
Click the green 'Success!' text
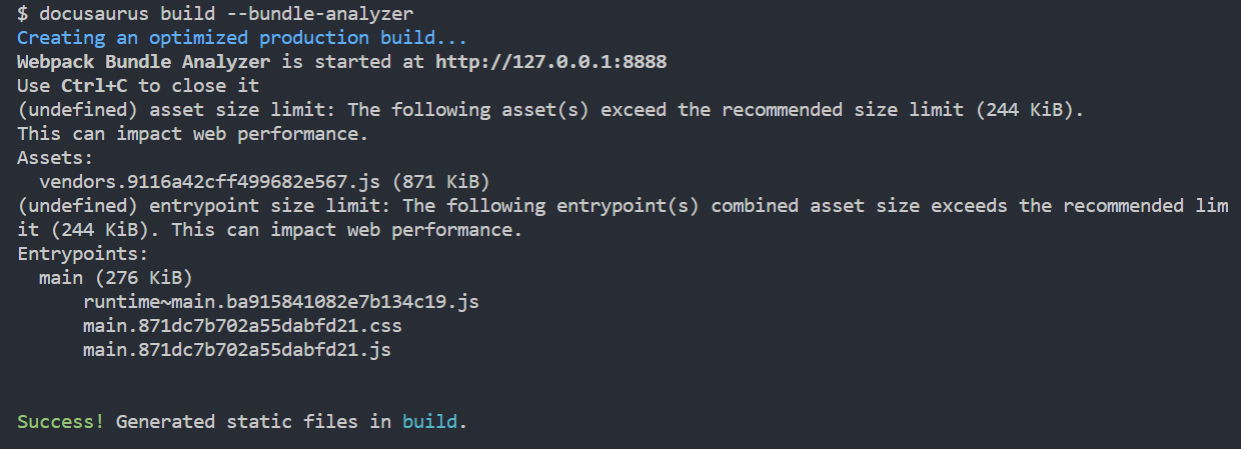pyautogui.click(x=61, y=421)
